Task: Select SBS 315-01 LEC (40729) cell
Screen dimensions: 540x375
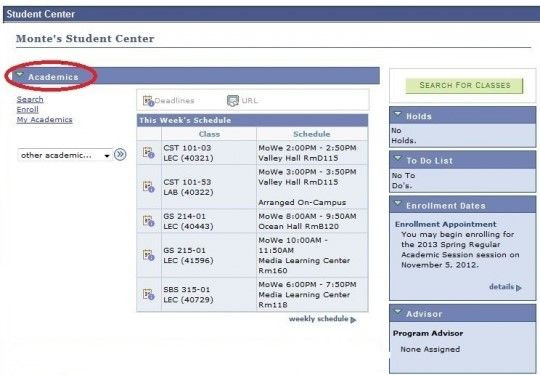Action: 209,295
